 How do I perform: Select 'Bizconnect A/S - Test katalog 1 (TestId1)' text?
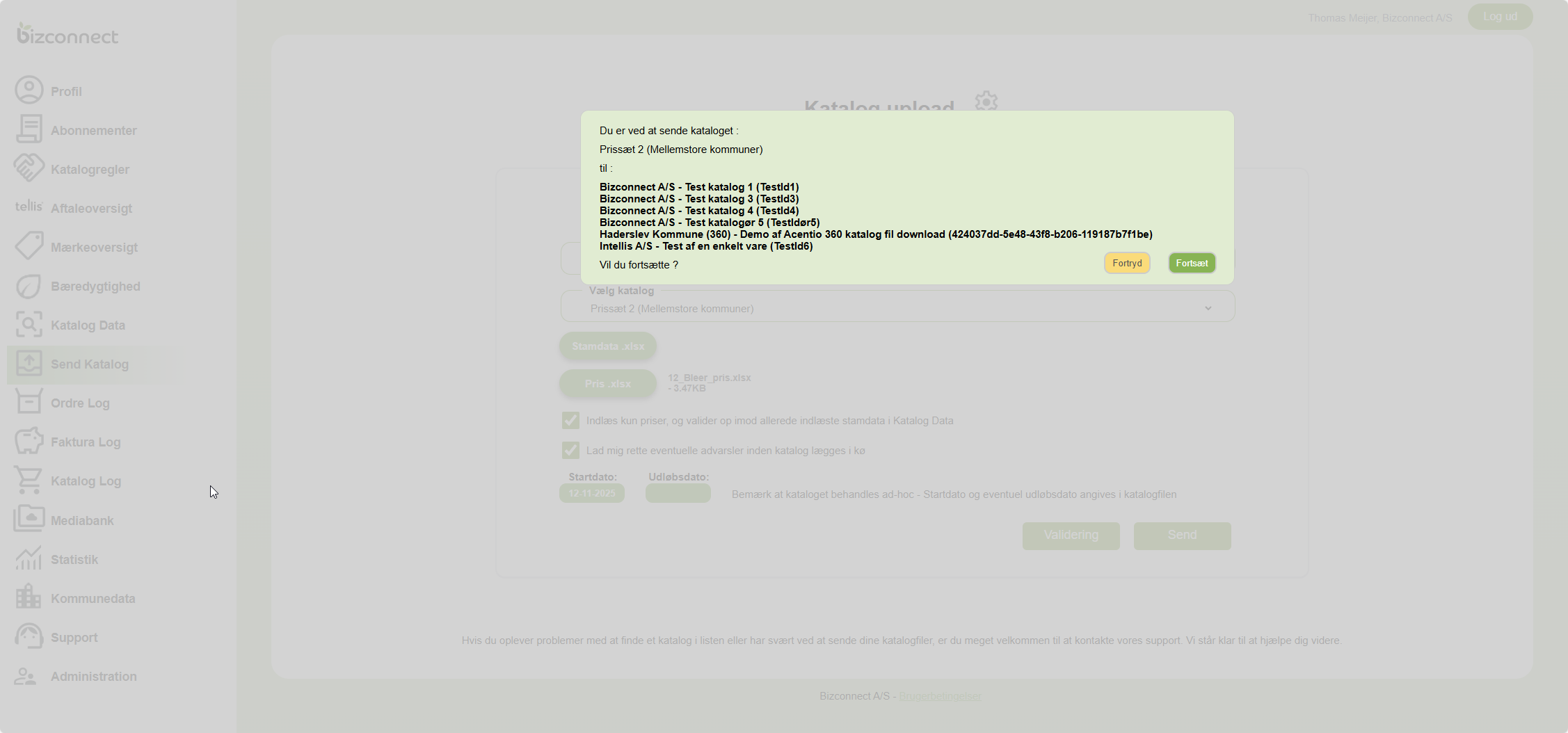click(699, 187)
